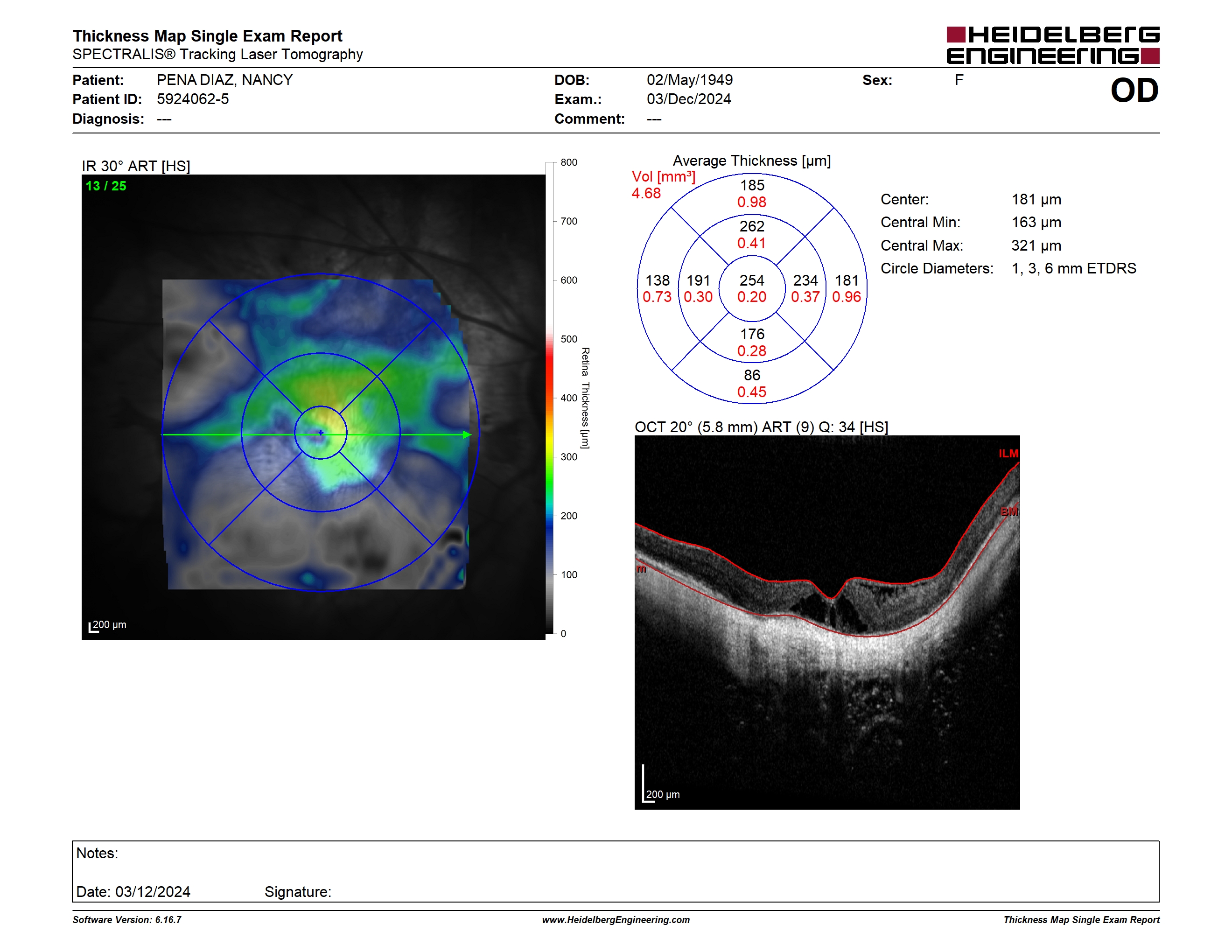Click the 500 tick on thickness scale
The height and width of the screenshot is (952, 1232).
[568, 339]
